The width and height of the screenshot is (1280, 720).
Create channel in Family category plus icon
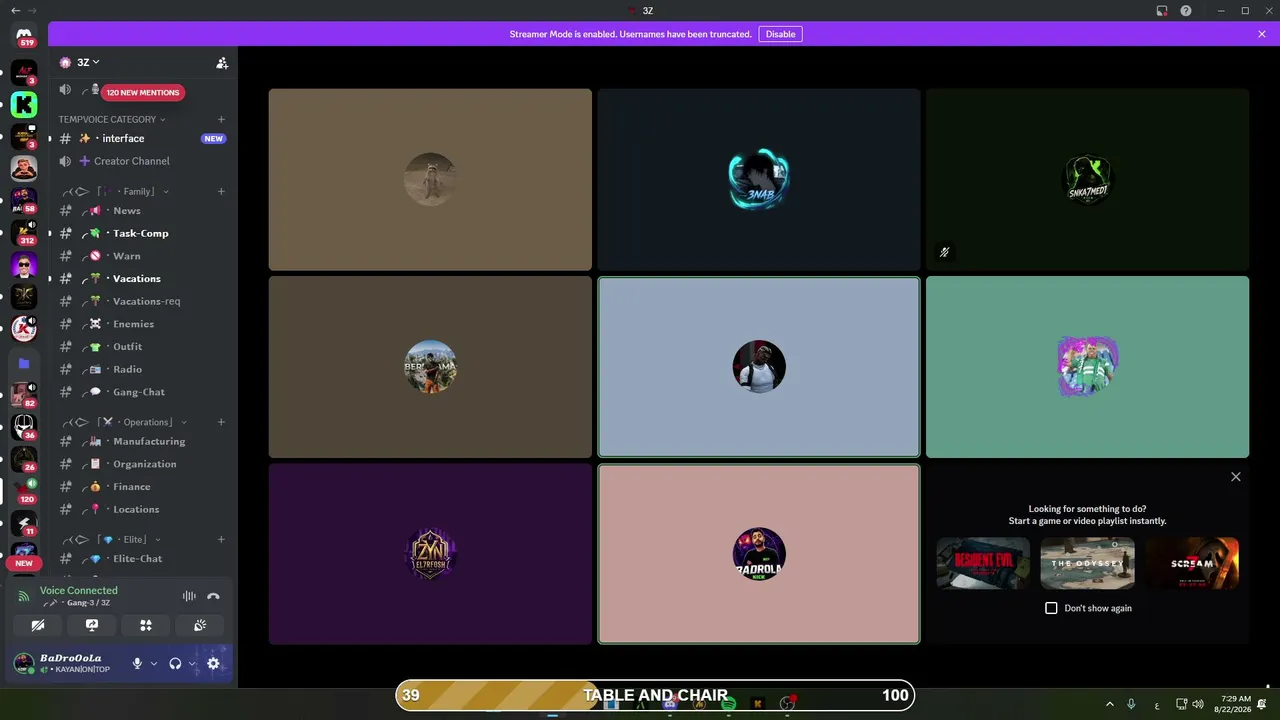pos(222,191)
